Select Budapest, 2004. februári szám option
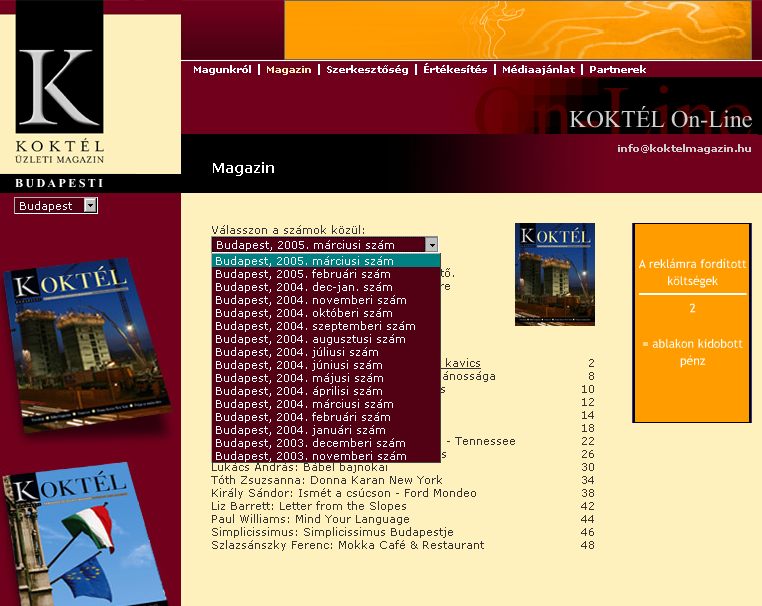Viewport: 762px width, 606px height. pyautogui.click(x=326, y=417)
